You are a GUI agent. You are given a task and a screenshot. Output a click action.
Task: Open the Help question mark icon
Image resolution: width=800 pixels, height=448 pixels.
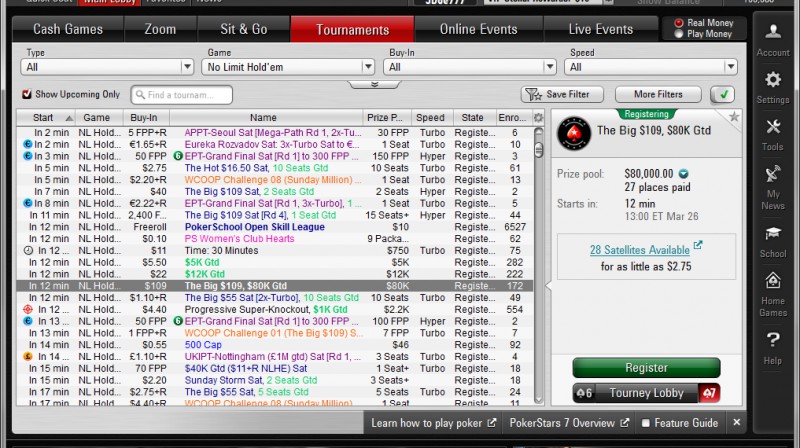(x=773, y=339)
